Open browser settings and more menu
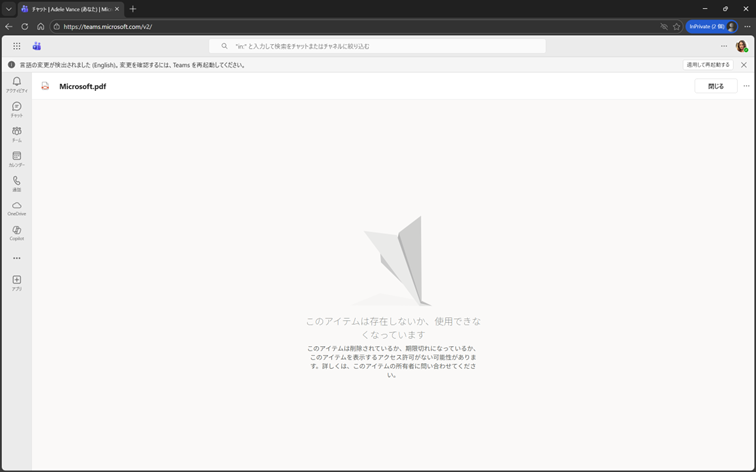756x472 pixels. [747, 27]
